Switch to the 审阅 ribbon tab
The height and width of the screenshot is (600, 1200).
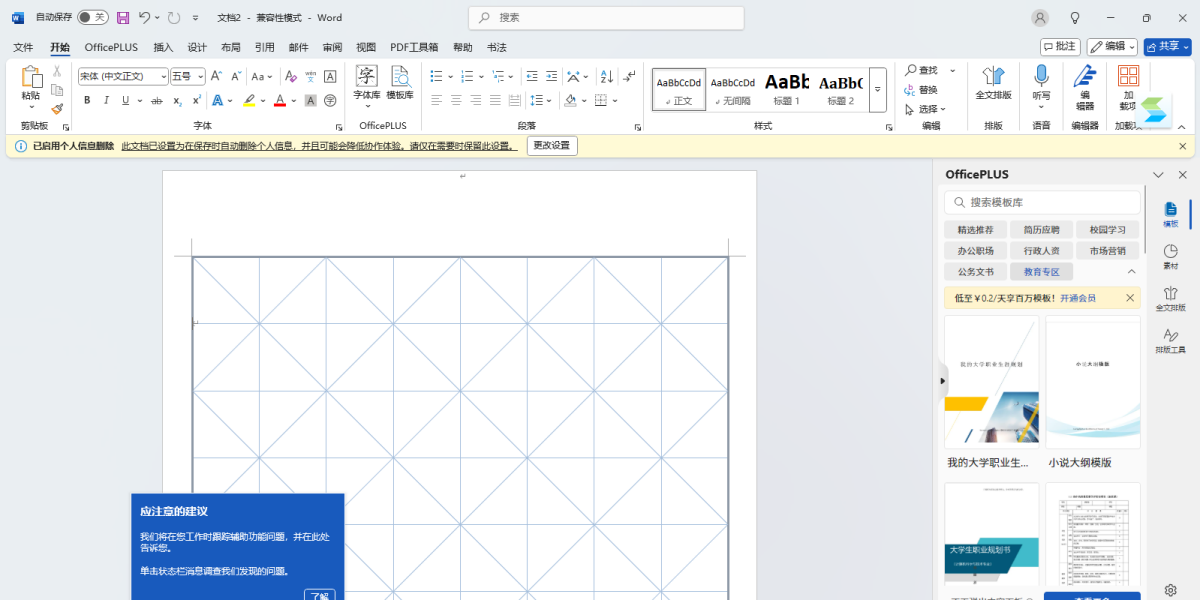332,47
